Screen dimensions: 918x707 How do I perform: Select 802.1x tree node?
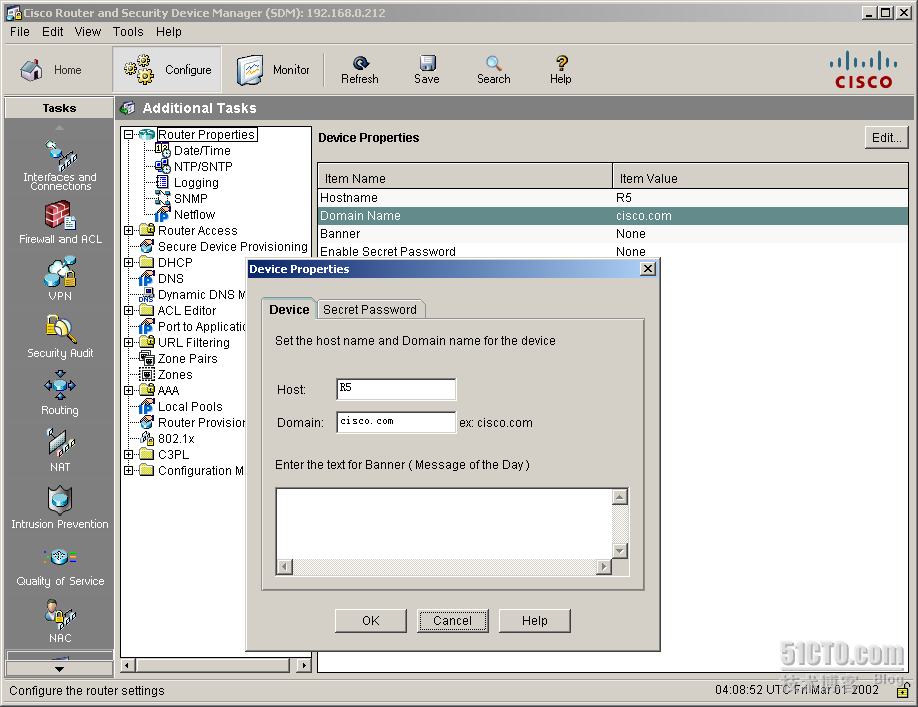[x=176, y=438]
